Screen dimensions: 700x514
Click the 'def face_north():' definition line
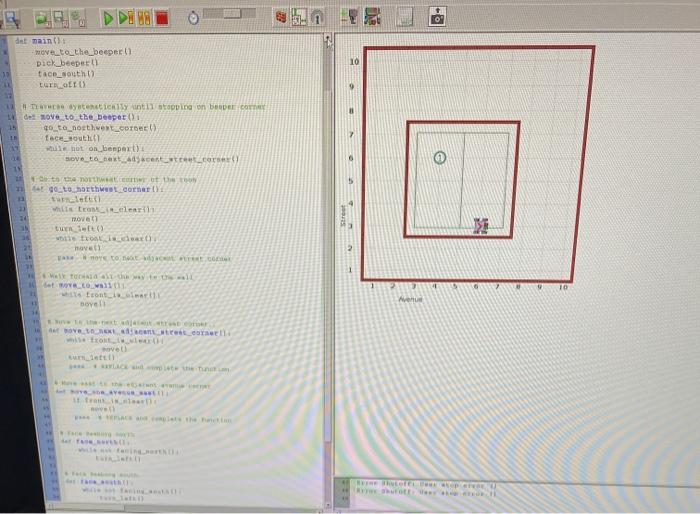(x=96, y=442)
